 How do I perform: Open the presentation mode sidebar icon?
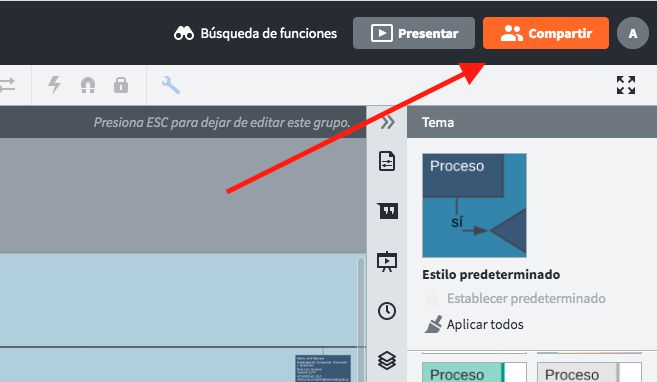pos(387,261)
